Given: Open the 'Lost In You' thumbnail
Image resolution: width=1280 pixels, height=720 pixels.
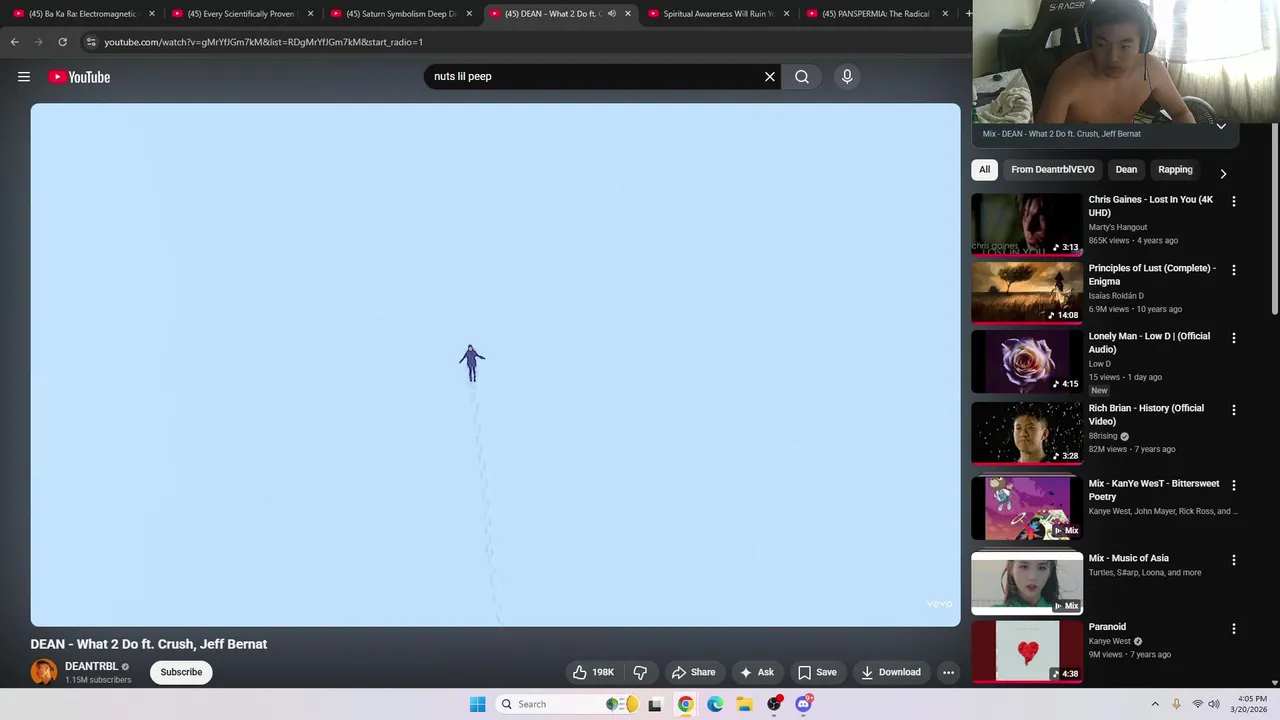Looking at the screenshot, I should click(x=1027, y=225).
